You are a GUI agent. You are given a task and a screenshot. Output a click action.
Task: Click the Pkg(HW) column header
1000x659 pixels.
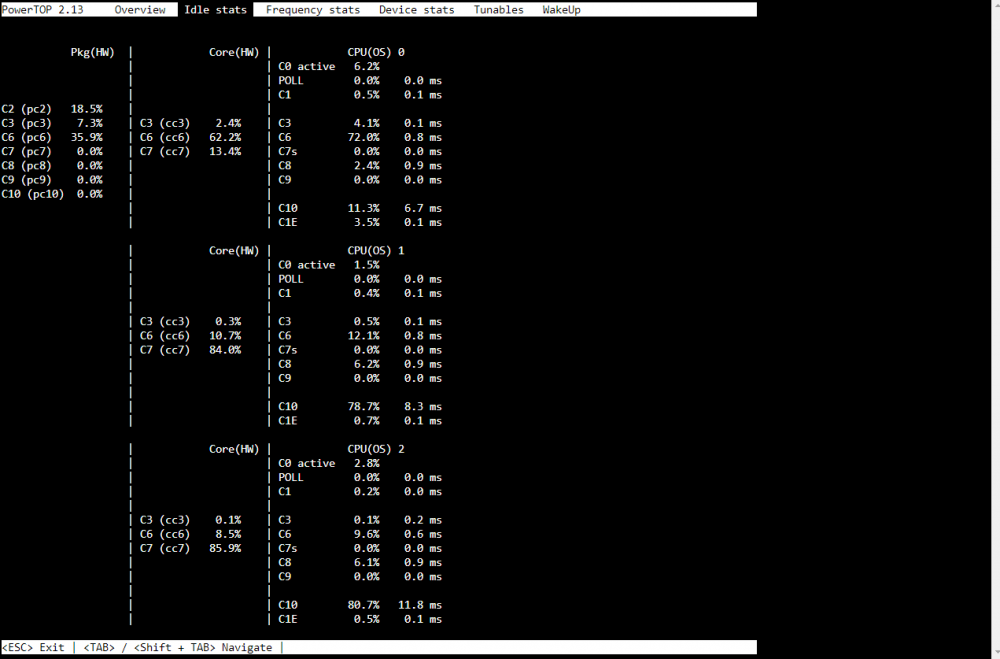(x=92, y=52)
